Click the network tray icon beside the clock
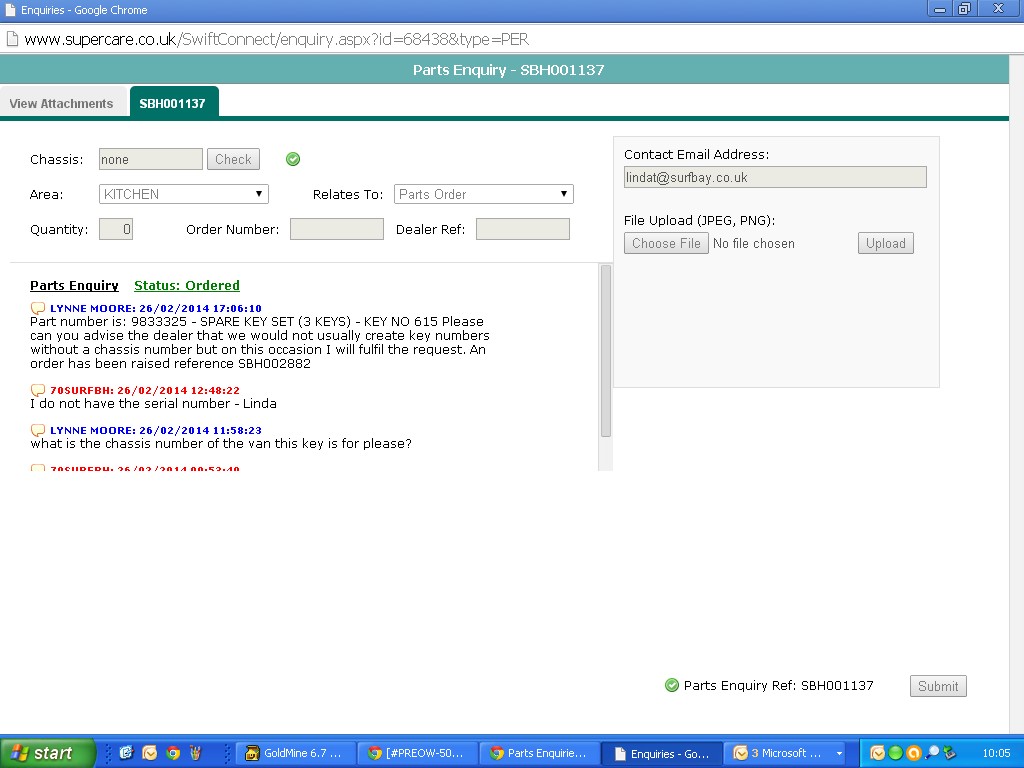The height and width of the screenshot is (768, 1024). point(950,753)
